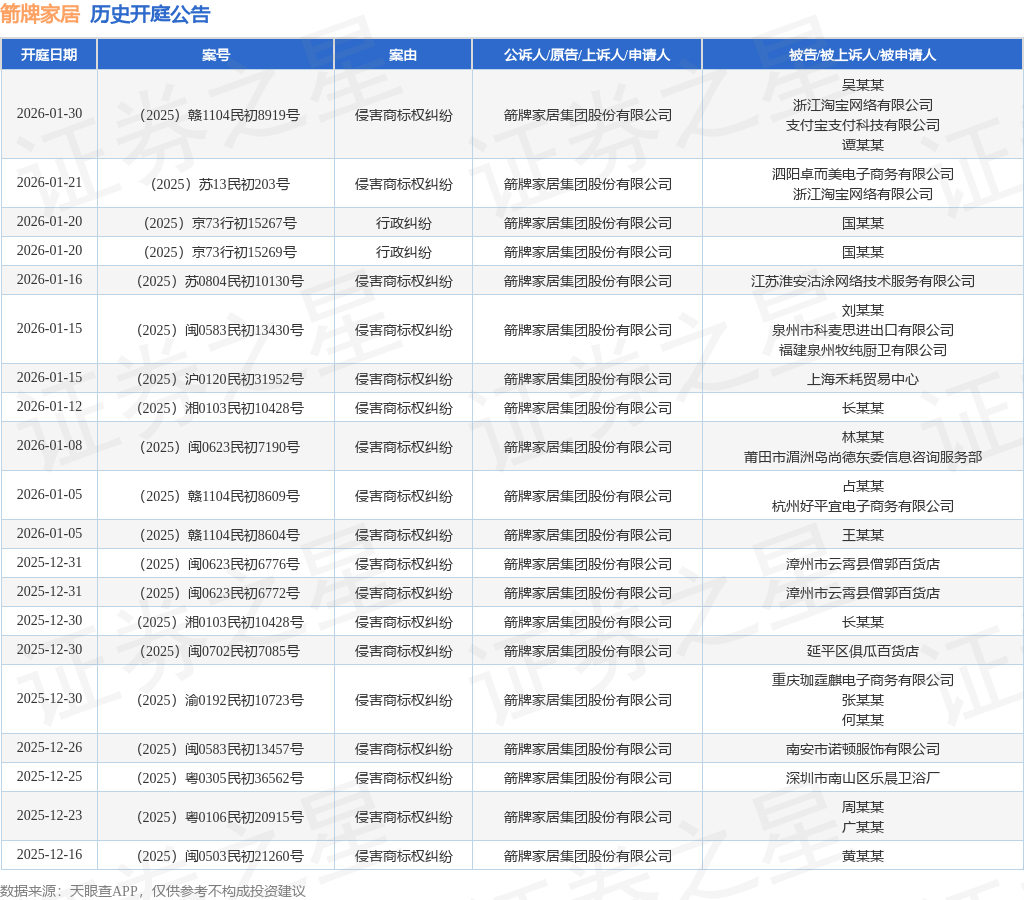Select case number 沪0120民初31952号
This screenshot has width=1024, height=900.
pos(219,379)
